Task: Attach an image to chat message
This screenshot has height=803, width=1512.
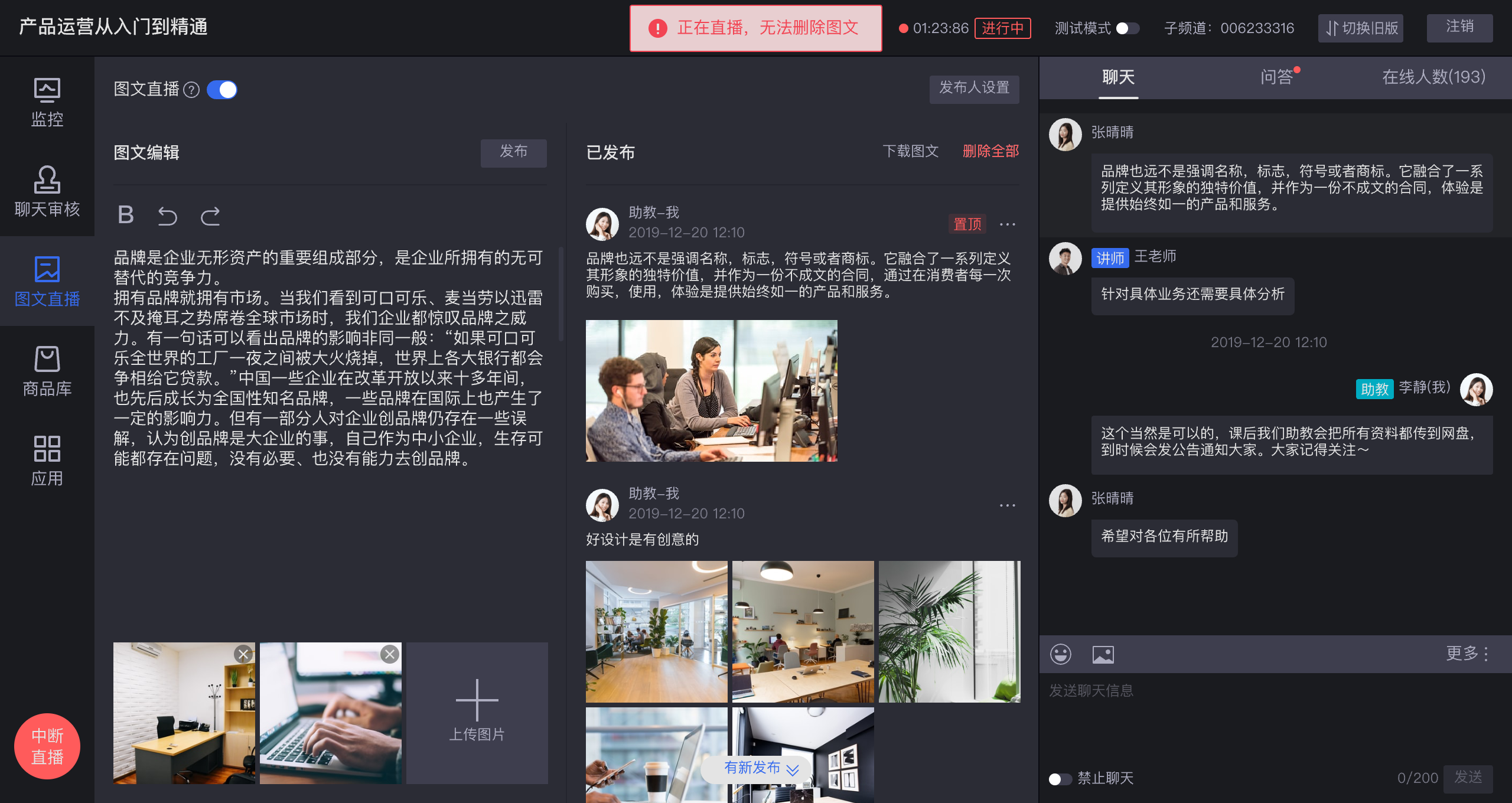Action: [1103, 654]
